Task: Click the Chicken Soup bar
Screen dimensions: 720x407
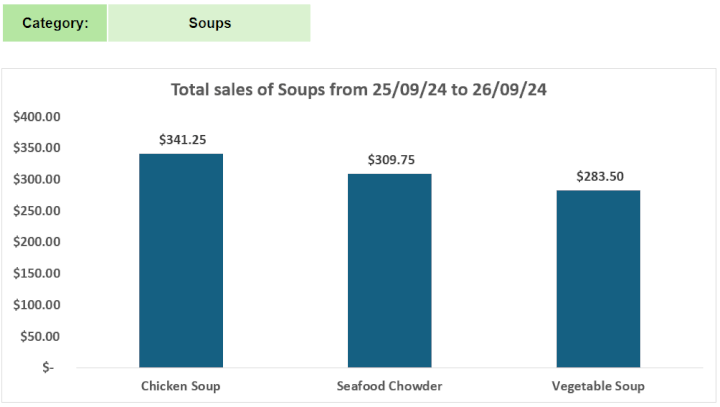Action: (181, 260)
